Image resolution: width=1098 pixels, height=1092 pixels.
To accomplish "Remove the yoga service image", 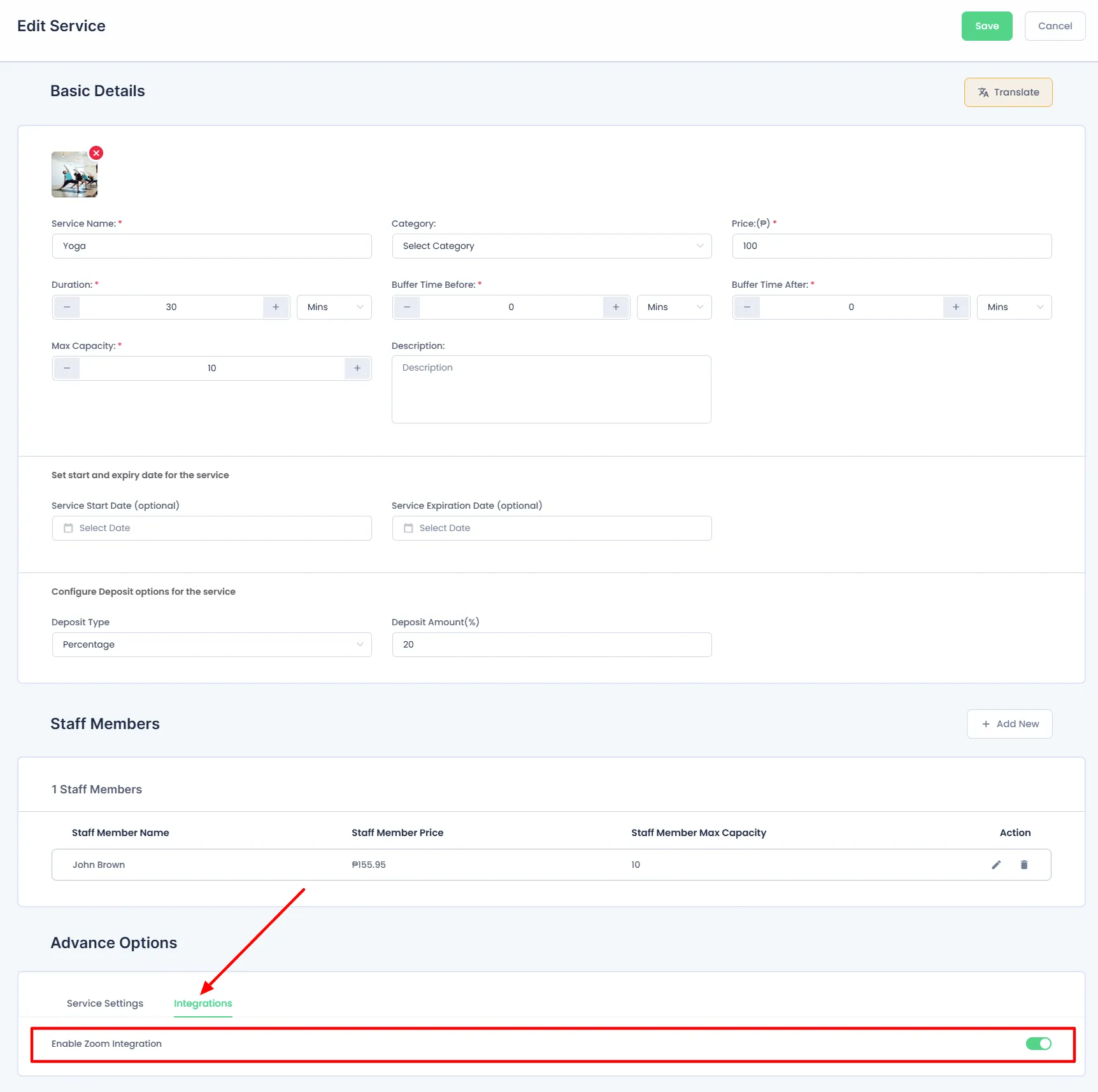I will coord(96,153).
